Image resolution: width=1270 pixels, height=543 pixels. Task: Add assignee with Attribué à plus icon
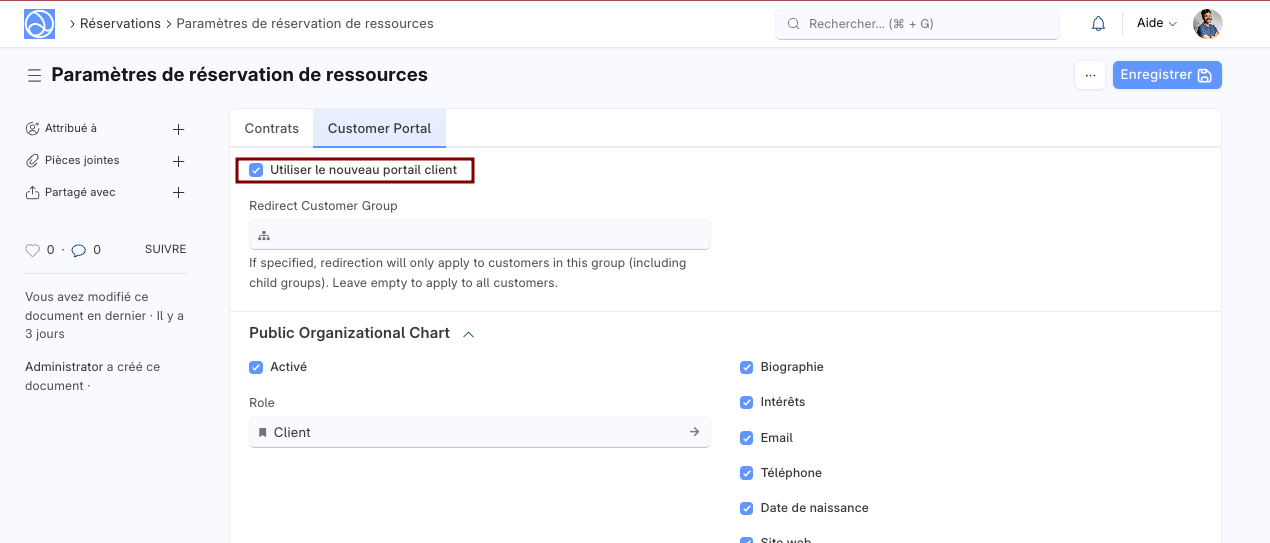(178, 129)
